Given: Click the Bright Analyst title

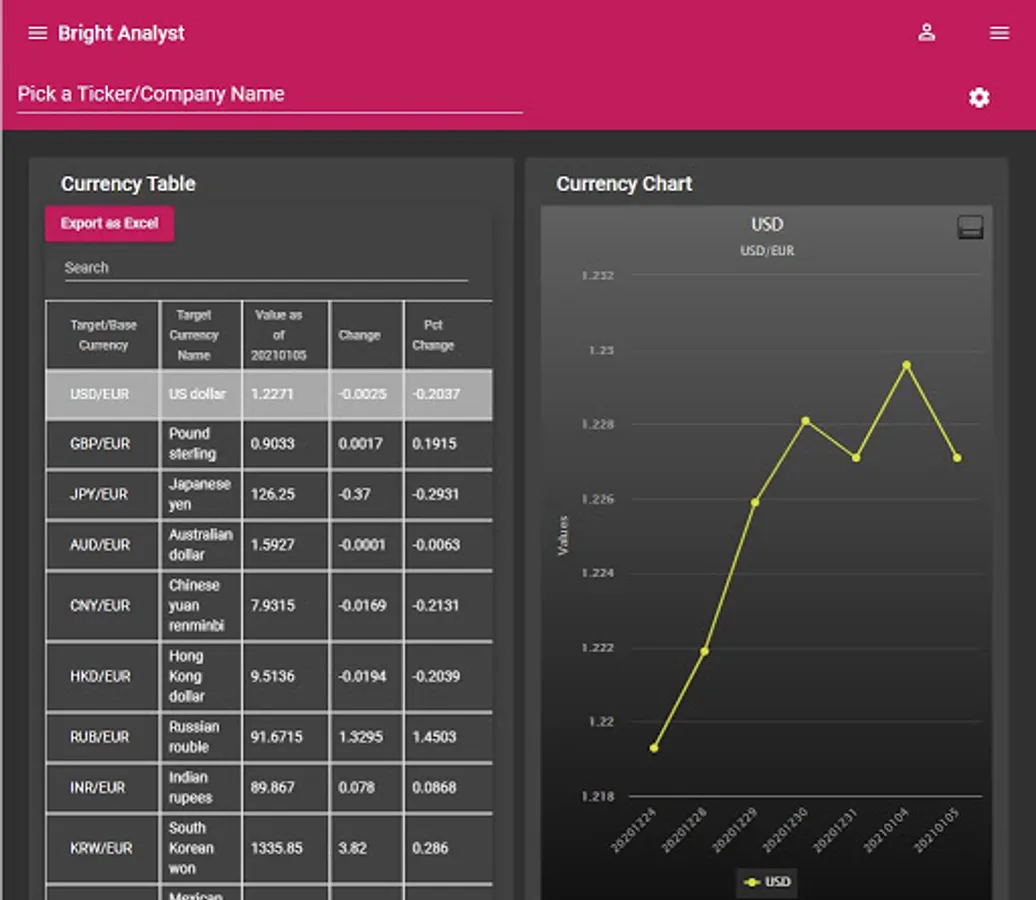Looking at the screenshot, I should 122,33.
